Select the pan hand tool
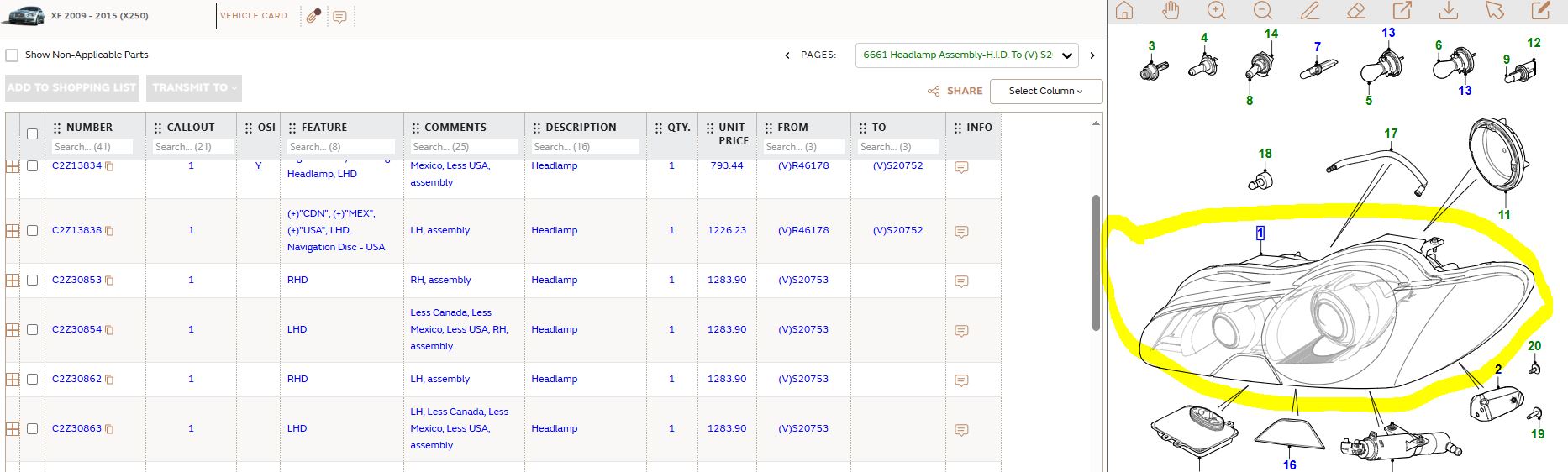1568x472 pixels. coord(1171,11)
